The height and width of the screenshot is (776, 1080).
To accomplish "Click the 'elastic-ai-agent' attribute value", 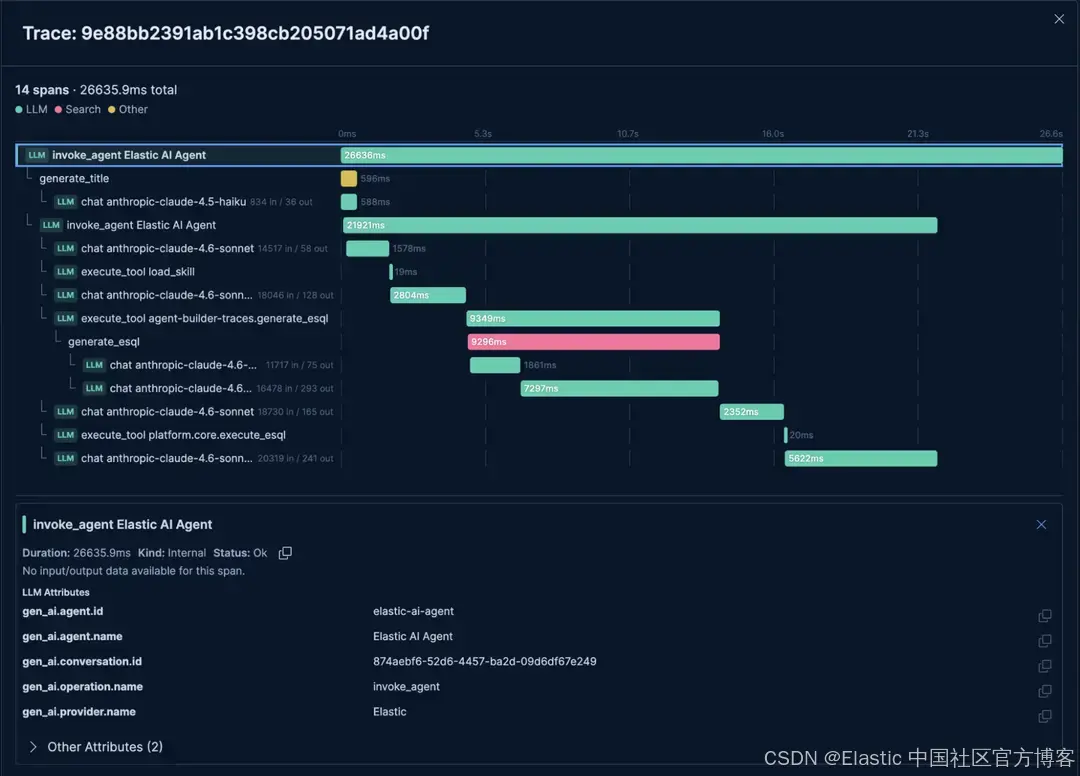I will (x=413, y=611).
